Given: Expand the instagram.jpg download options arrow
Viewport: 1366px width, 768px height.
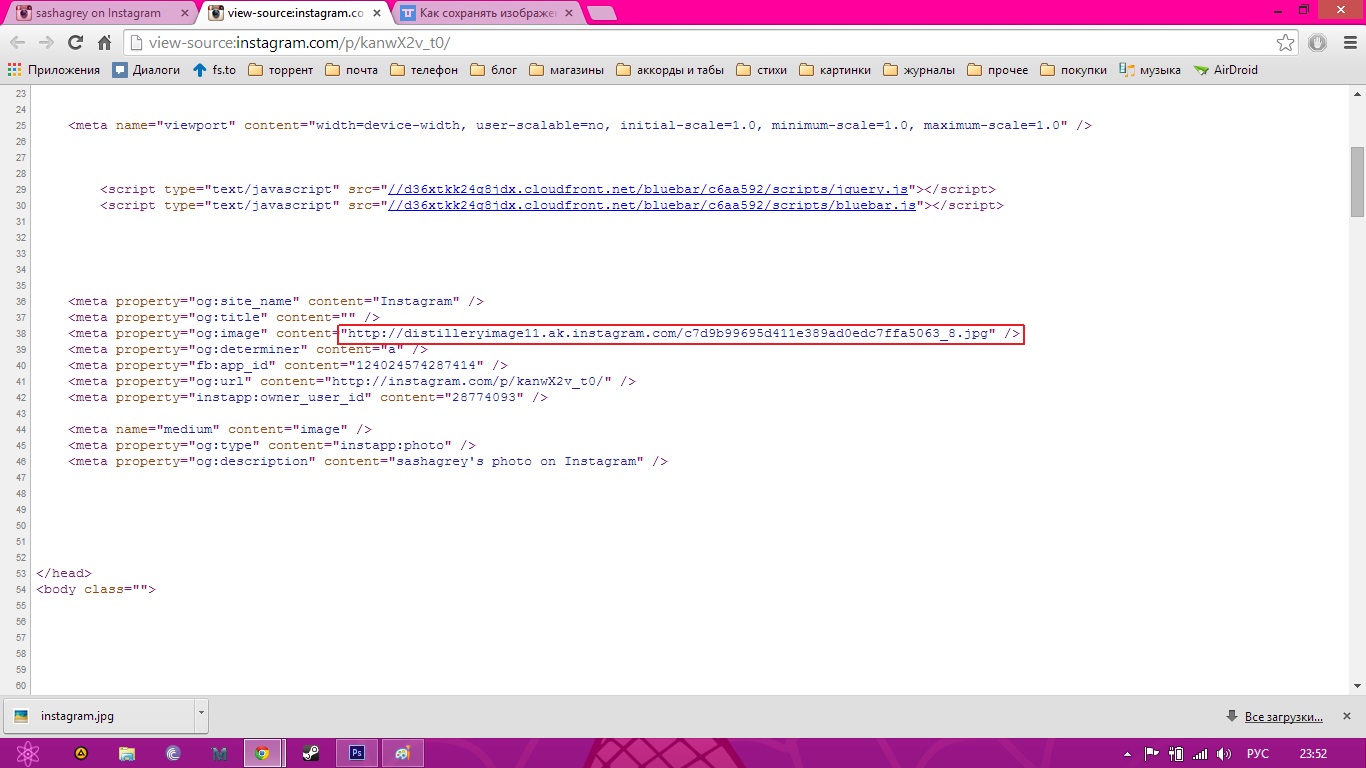Looking at the screenshot, I should [x=201, y=716].
